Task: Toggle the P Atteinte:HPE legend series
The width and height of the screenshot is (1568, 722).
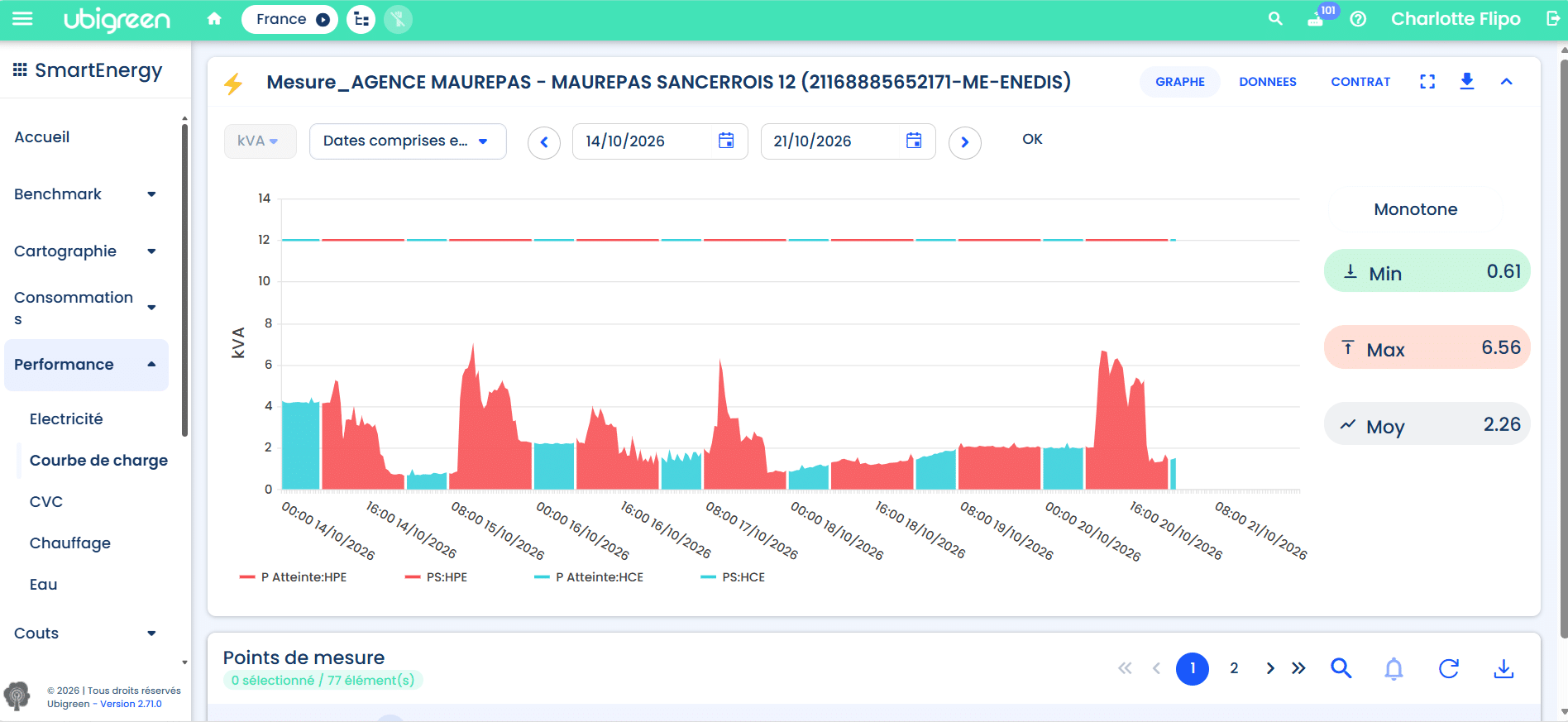Action: pos(293,577)
